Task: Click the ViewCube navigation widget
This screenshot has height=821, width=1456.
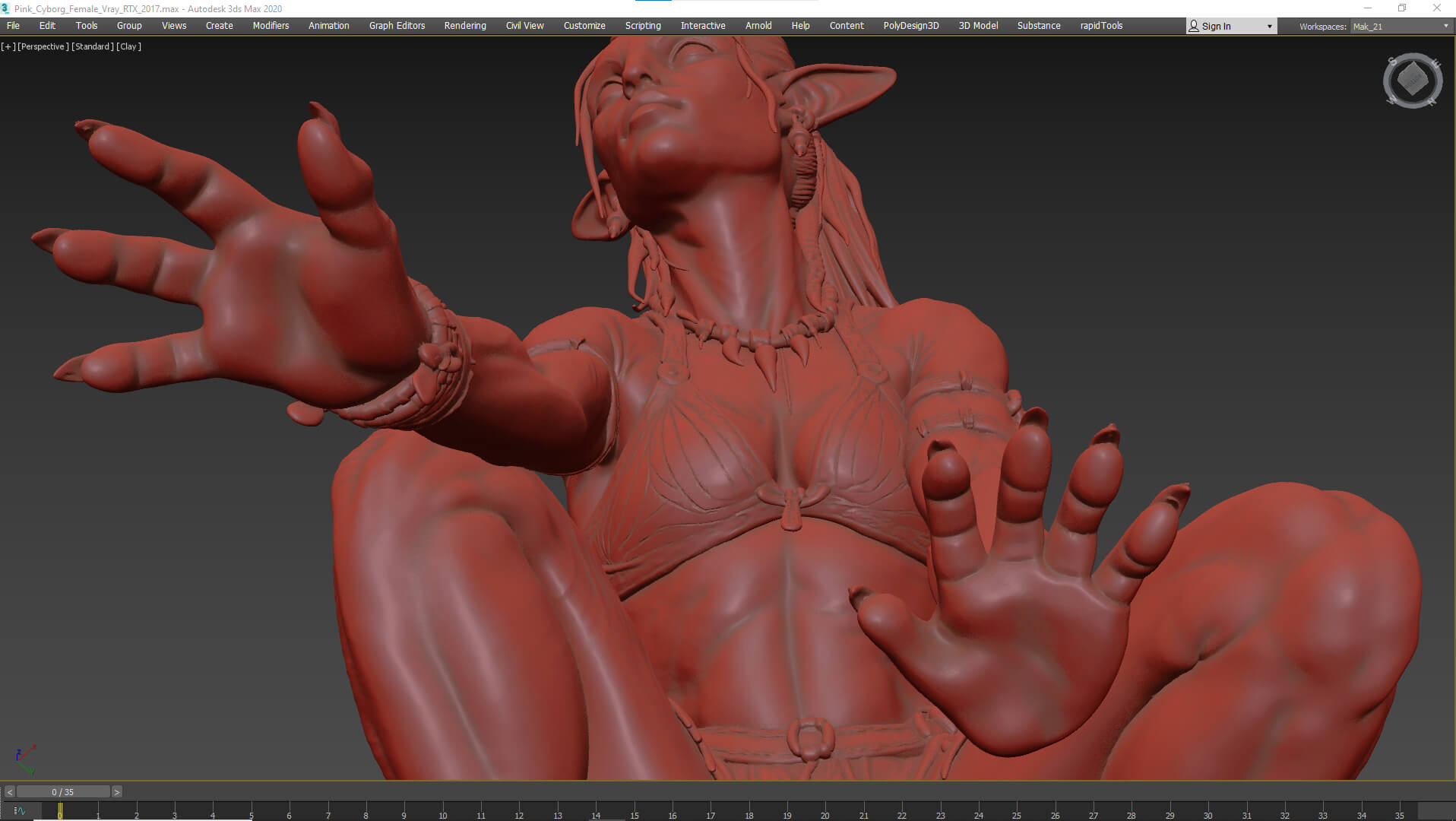Action: click(1413, 80)
